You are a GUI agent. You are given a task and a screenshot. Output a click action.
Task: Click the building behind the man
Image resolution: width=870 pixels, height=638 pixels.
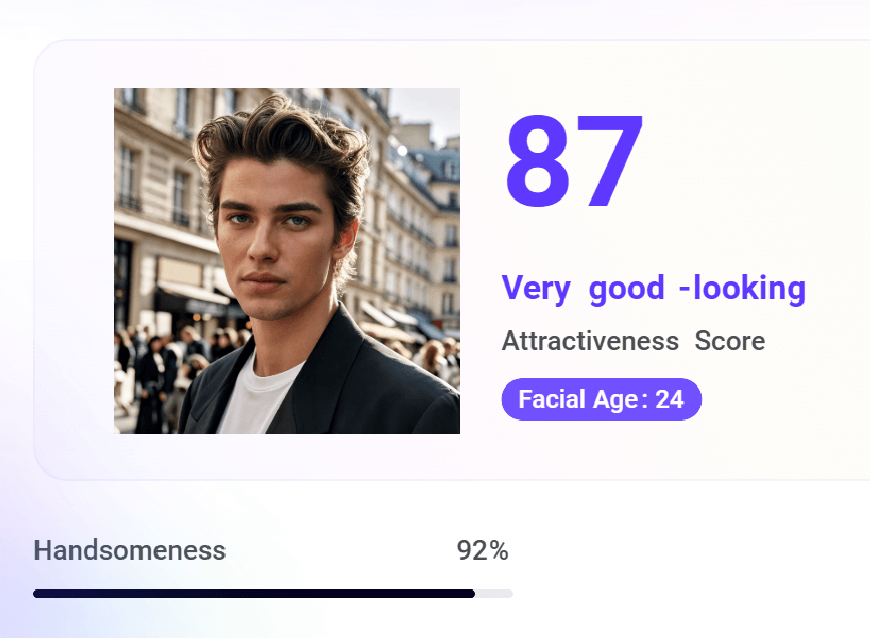pos(150,180)
